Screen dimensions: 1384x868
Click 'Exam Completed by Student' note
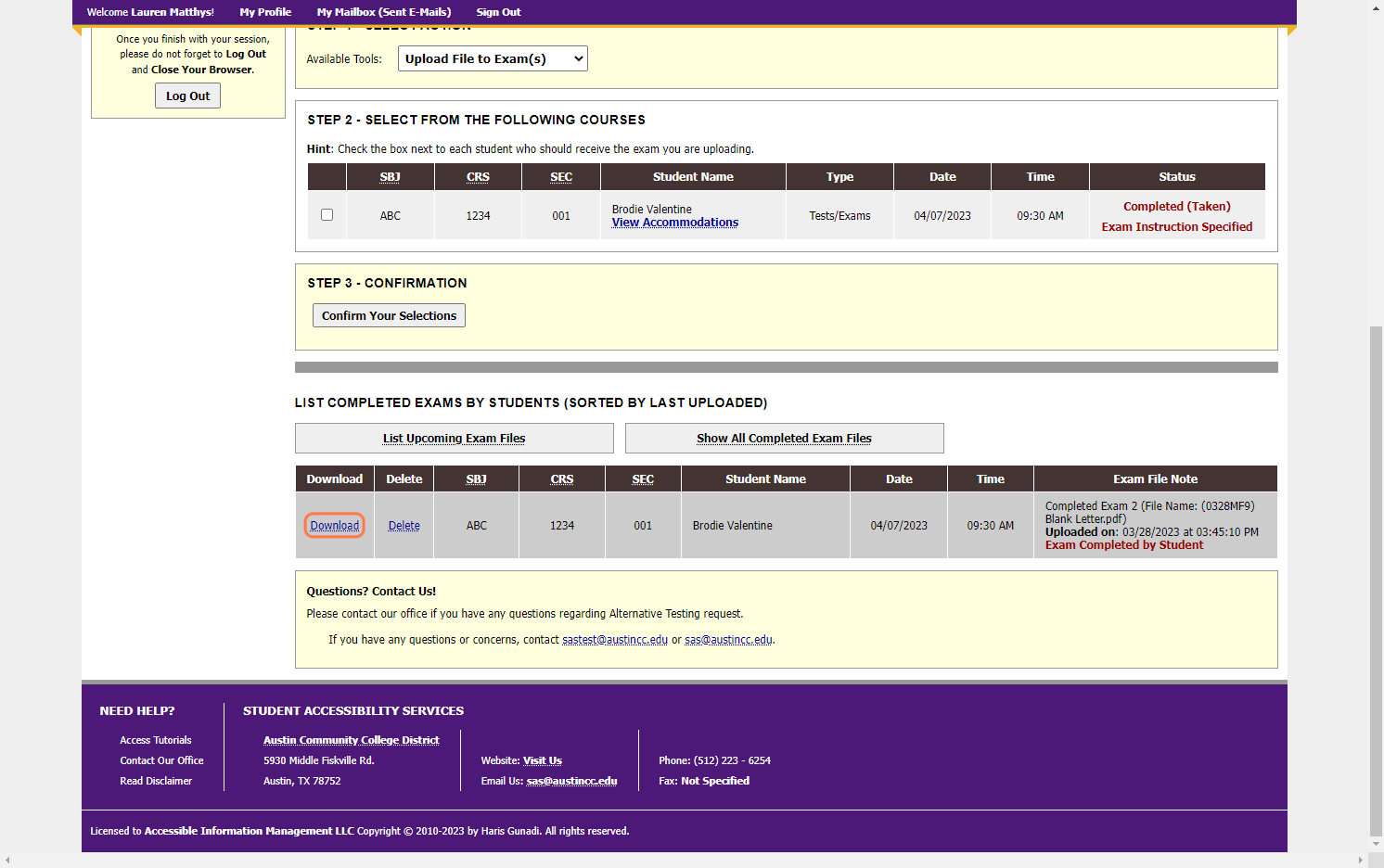[1124, 545]
